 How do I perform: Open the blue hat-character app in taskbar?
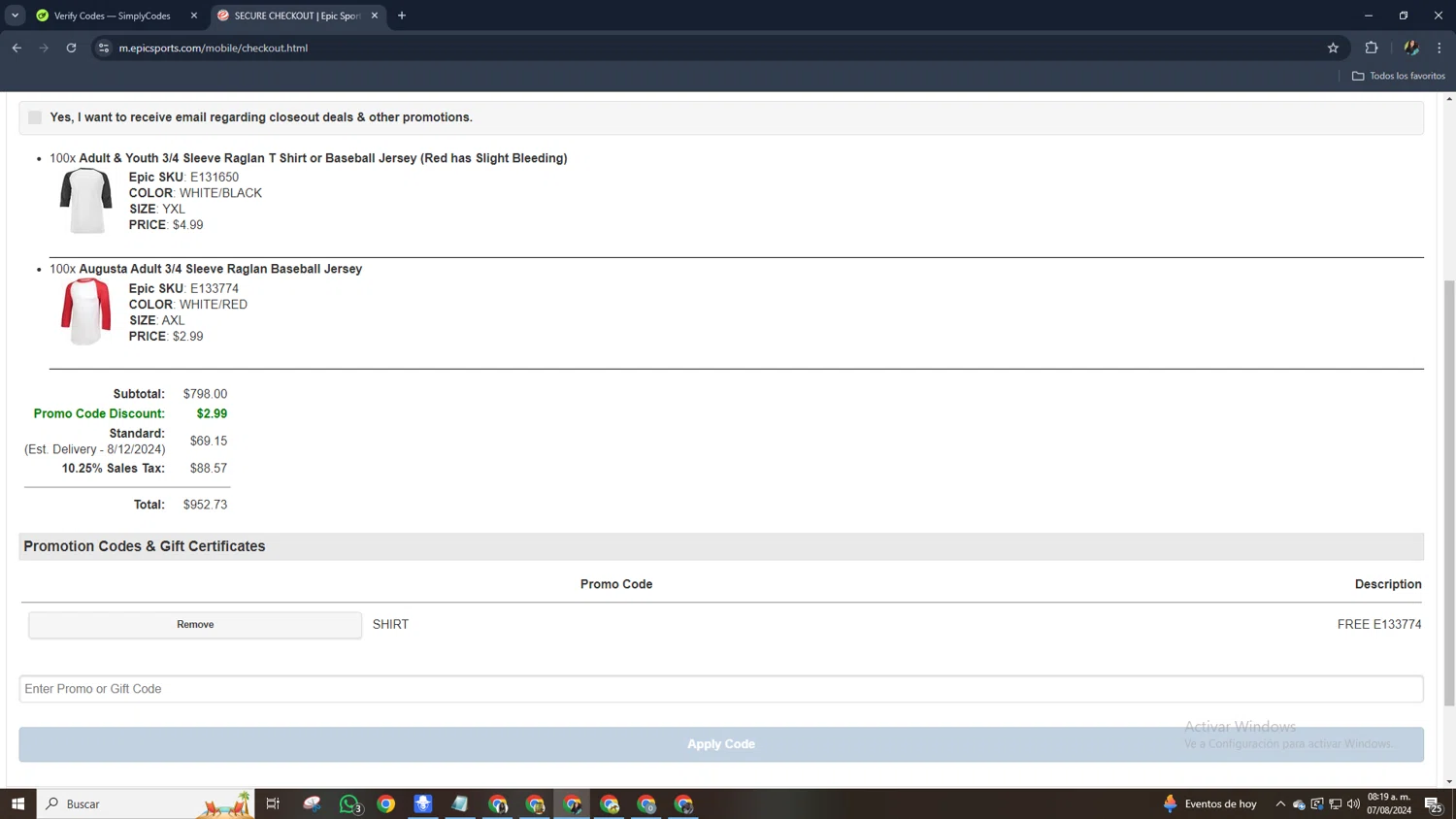point(423,803)
